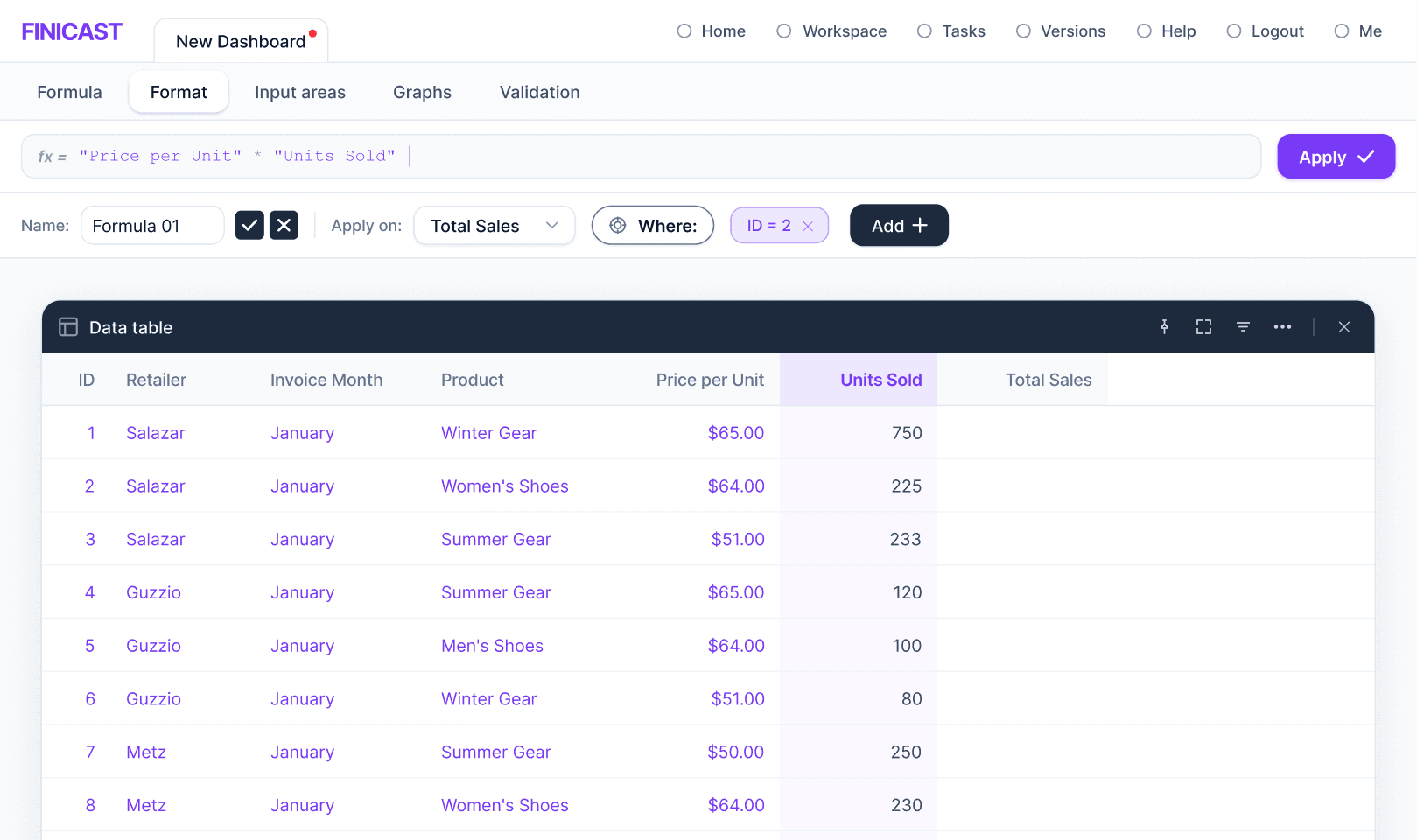Click Units Sold value 233

(x=906, y=540)
